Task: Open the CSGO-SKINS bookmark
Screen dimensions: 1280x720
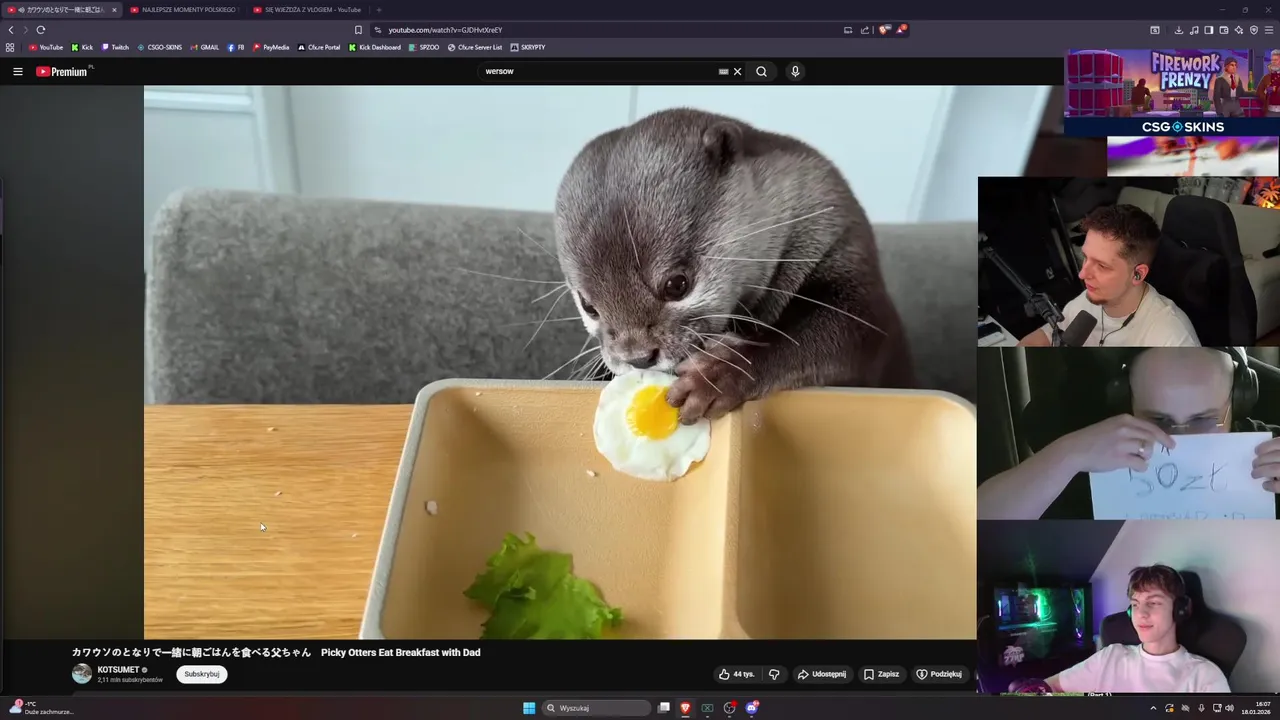Action: (x=160, y=47)
